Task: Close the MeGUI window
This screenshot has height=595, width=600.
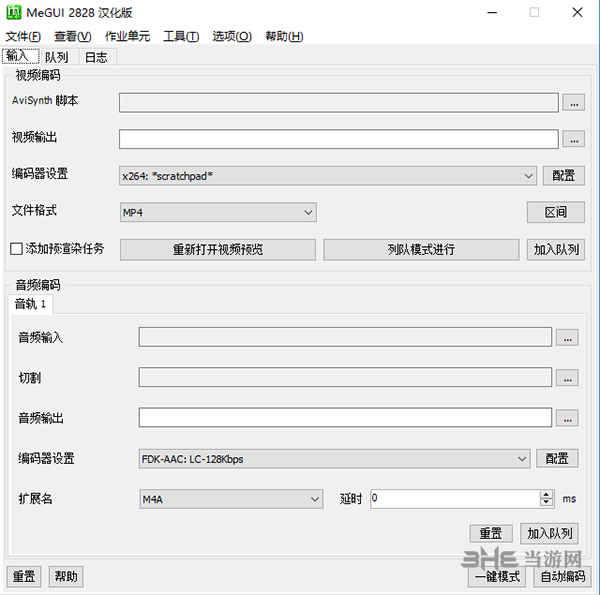Action: [x=577, y=13]
